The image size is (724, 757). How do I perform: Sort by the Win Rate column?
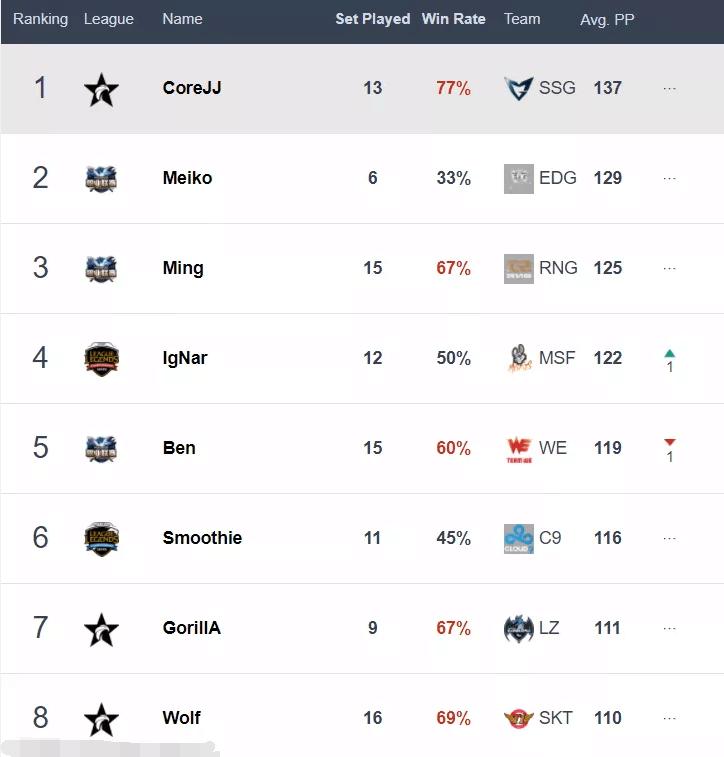(x=454, y=19)
